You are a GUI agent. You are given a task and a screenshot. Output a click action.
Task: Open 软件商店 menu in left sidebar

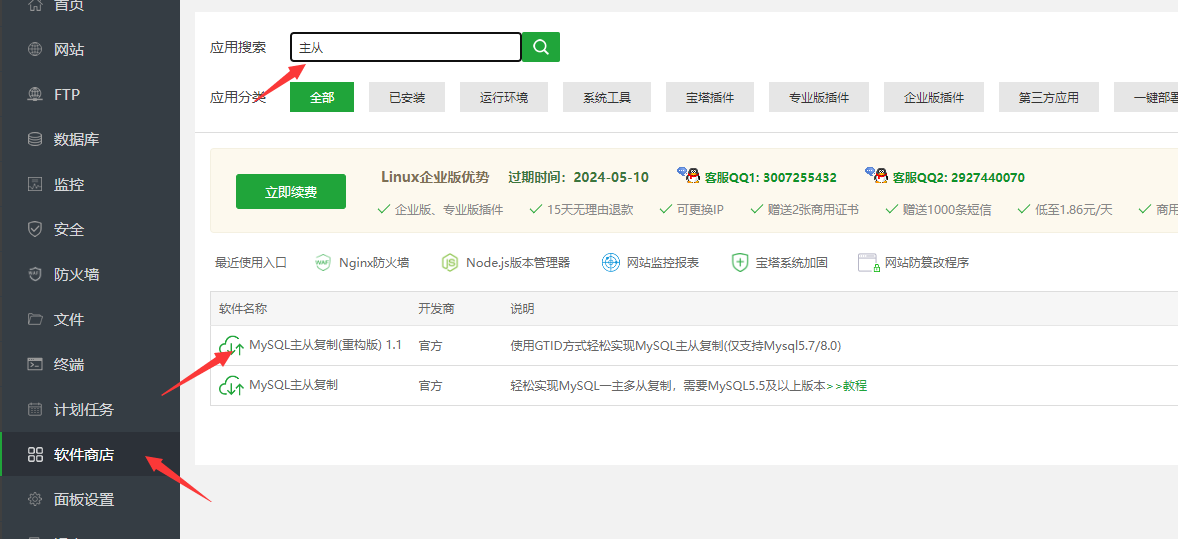click(90, 454)
